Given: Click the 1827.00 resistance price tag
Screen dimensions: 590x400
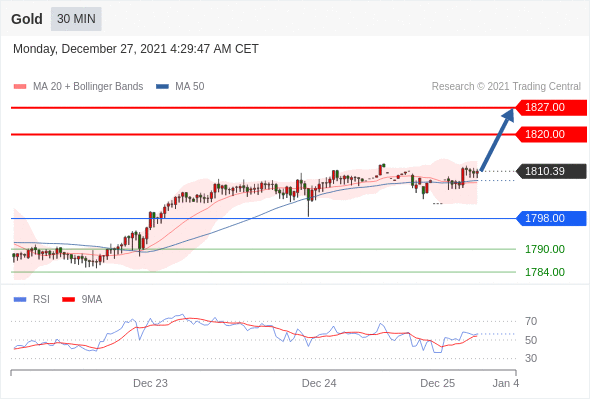Looking at the screenshot, I should (x=551, y=108).
